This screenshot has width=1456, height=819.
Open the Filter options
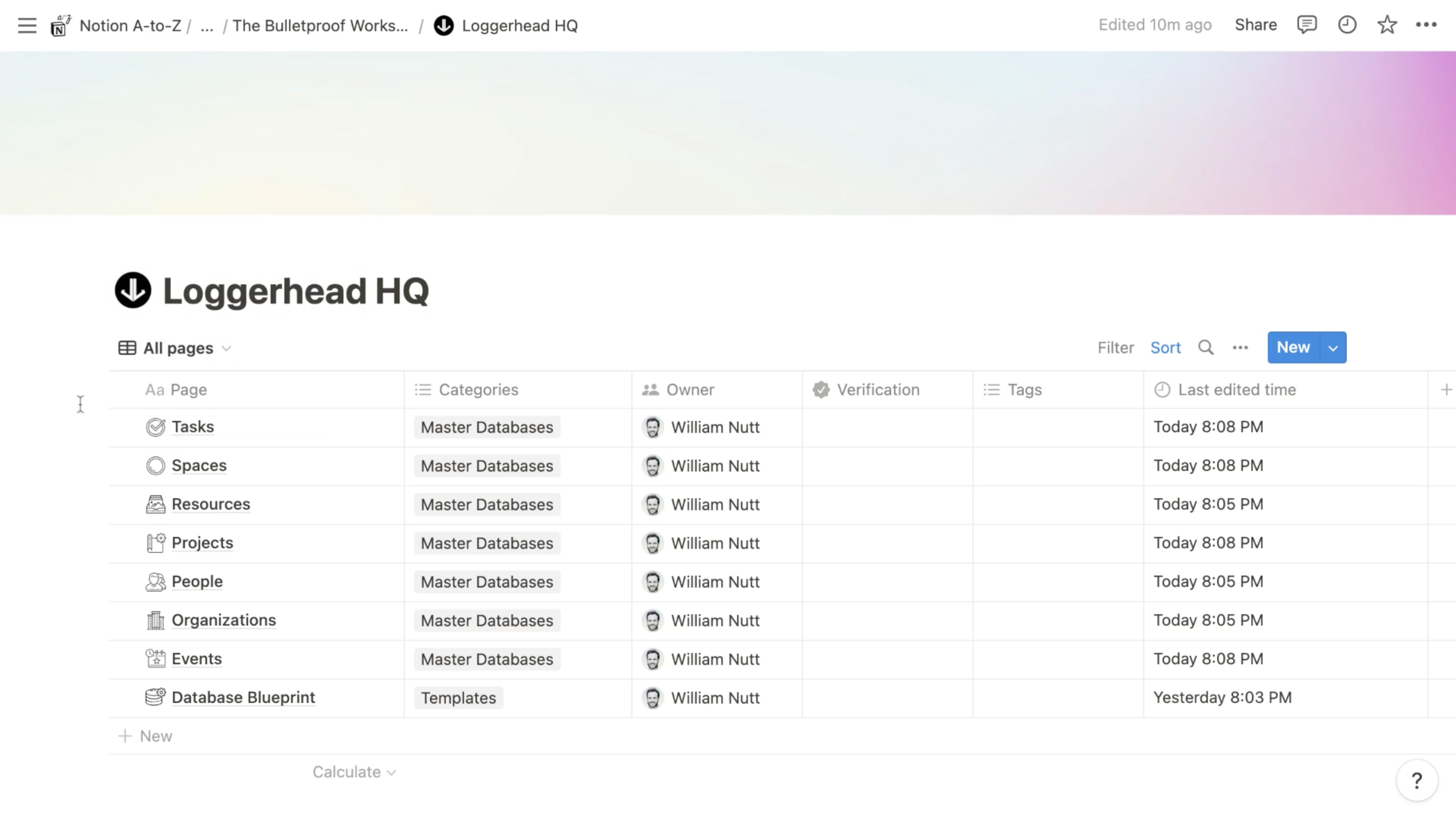click(x=1115, y=347)
